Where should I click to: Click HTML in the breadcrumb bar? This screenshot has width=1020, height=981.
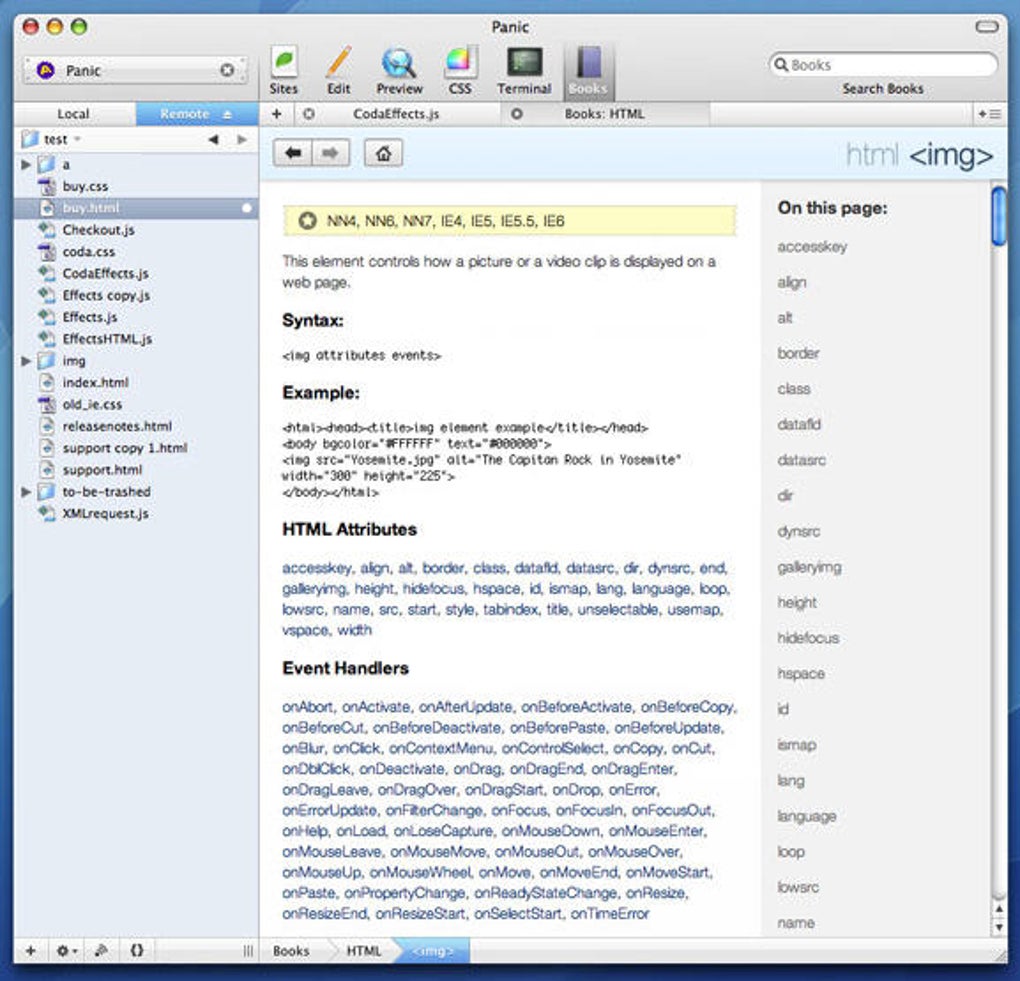(364, 951)
